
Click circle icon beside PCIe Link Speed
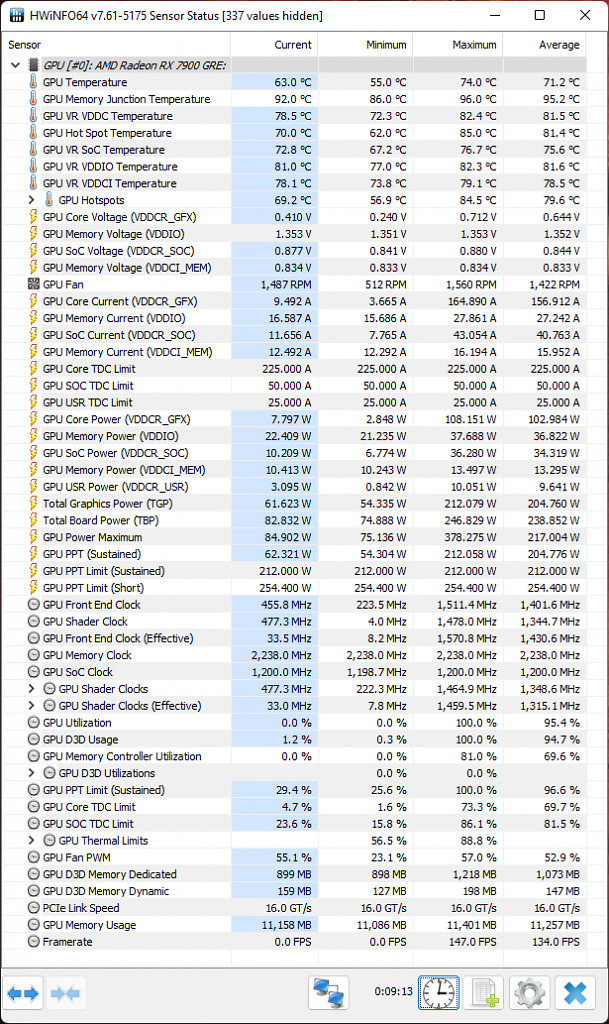(x=33, y=908)
